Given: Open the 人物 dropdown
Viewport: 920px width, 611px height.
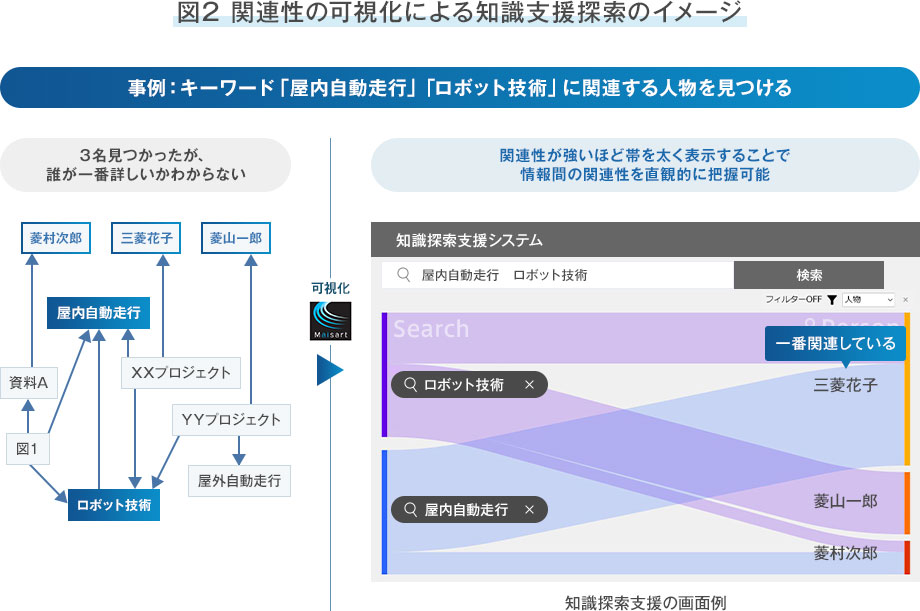Looking at the screenshot, I should coord(867,299).
